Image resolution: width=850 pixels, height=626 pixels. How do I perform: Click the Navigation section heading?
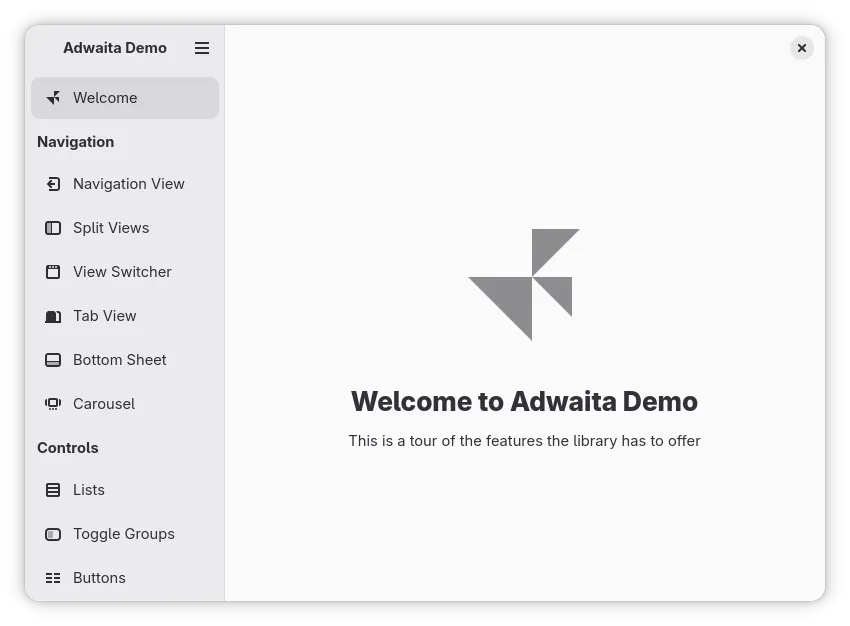76,142
